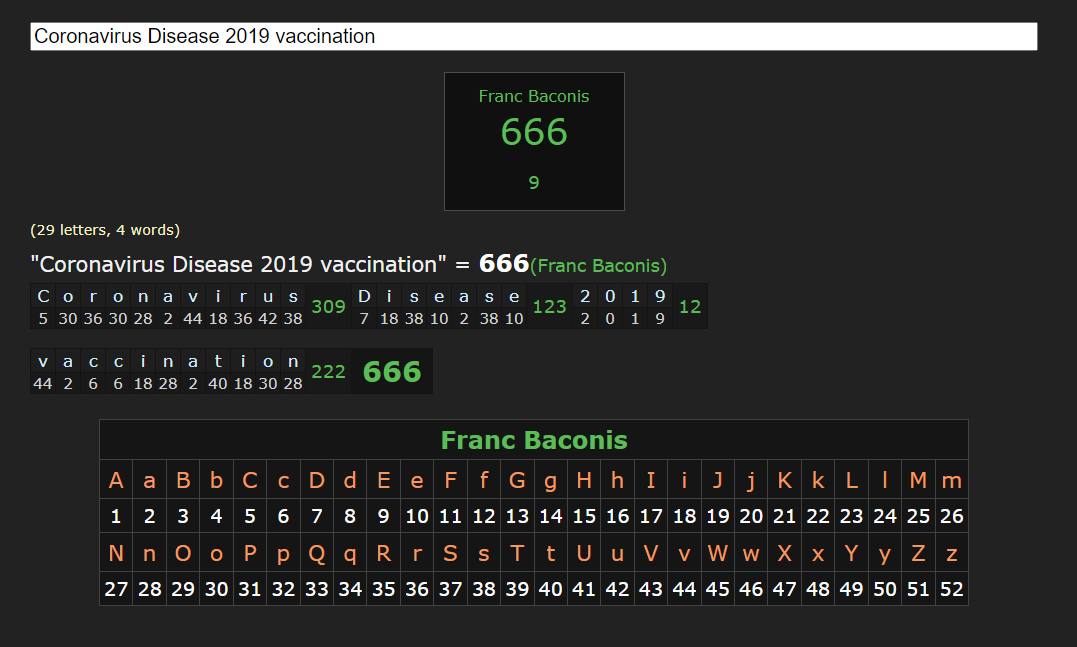Viewport: 1077px width, 647px height.
Task: Click uppercase W in the cipher chart
Action: [718, 553]
